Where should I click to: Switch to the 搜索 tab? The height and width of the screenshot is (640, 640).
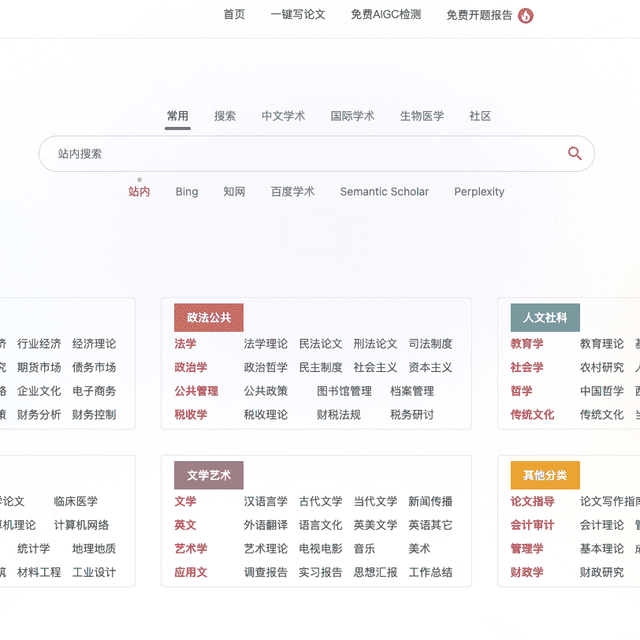[225, 116]
